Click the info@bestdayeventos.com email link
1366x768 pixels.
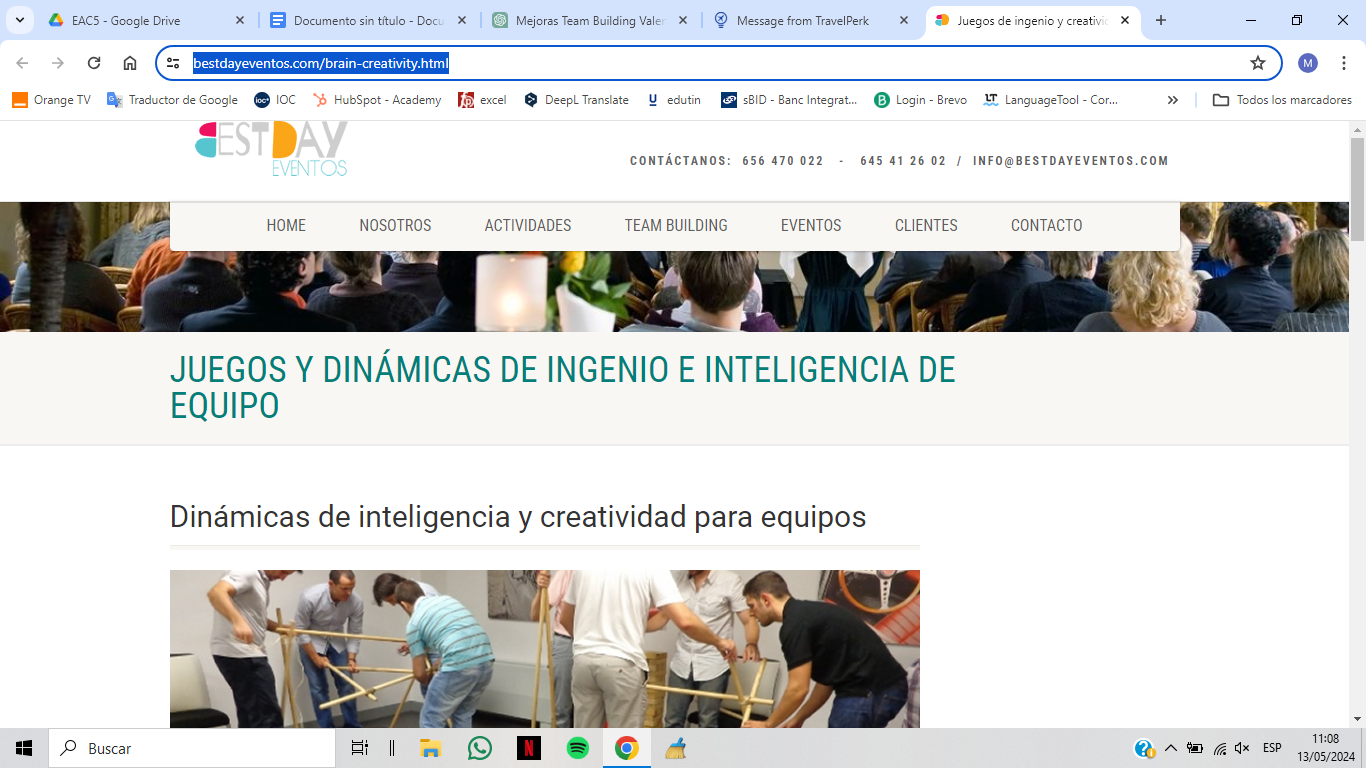[1071, 161]
